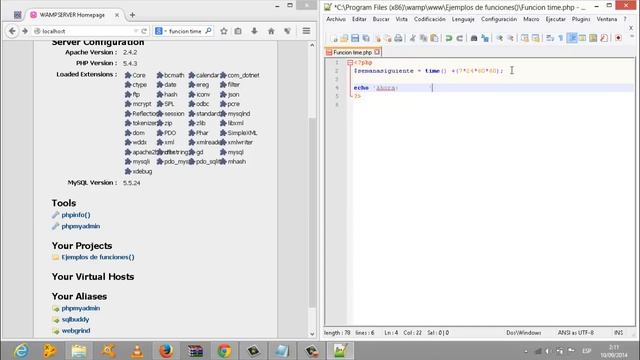The height and width of the screenshot is (360, 640).
Task: Go back in Firefox
Action: click(12, 31)
